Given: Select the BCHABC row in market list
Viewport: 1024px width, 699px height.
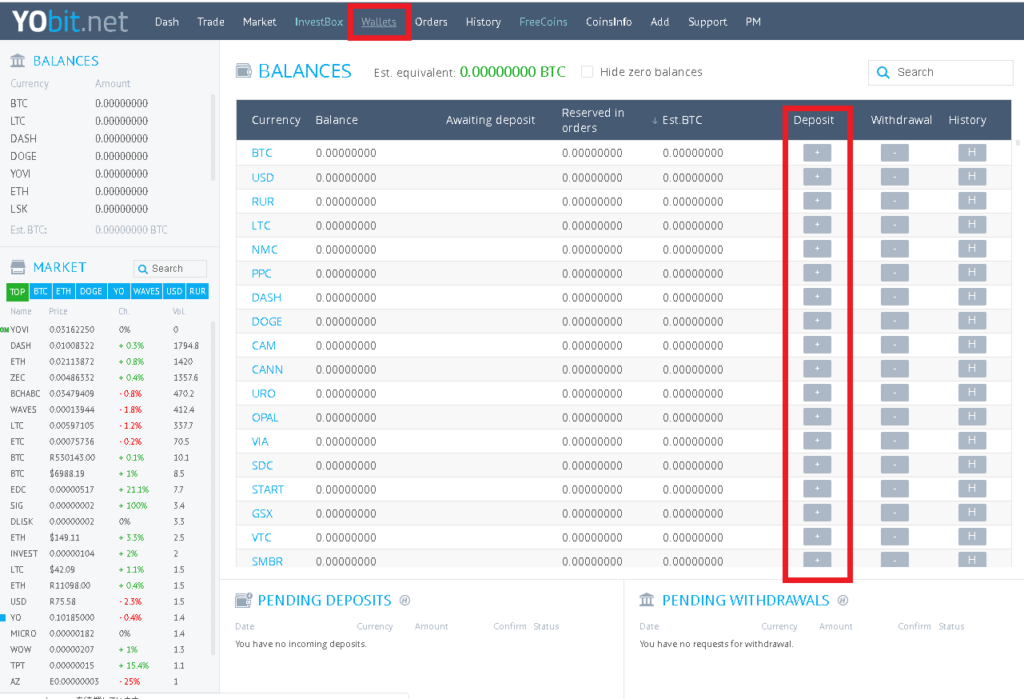Looking at the screenshot, I should point(104,393).
